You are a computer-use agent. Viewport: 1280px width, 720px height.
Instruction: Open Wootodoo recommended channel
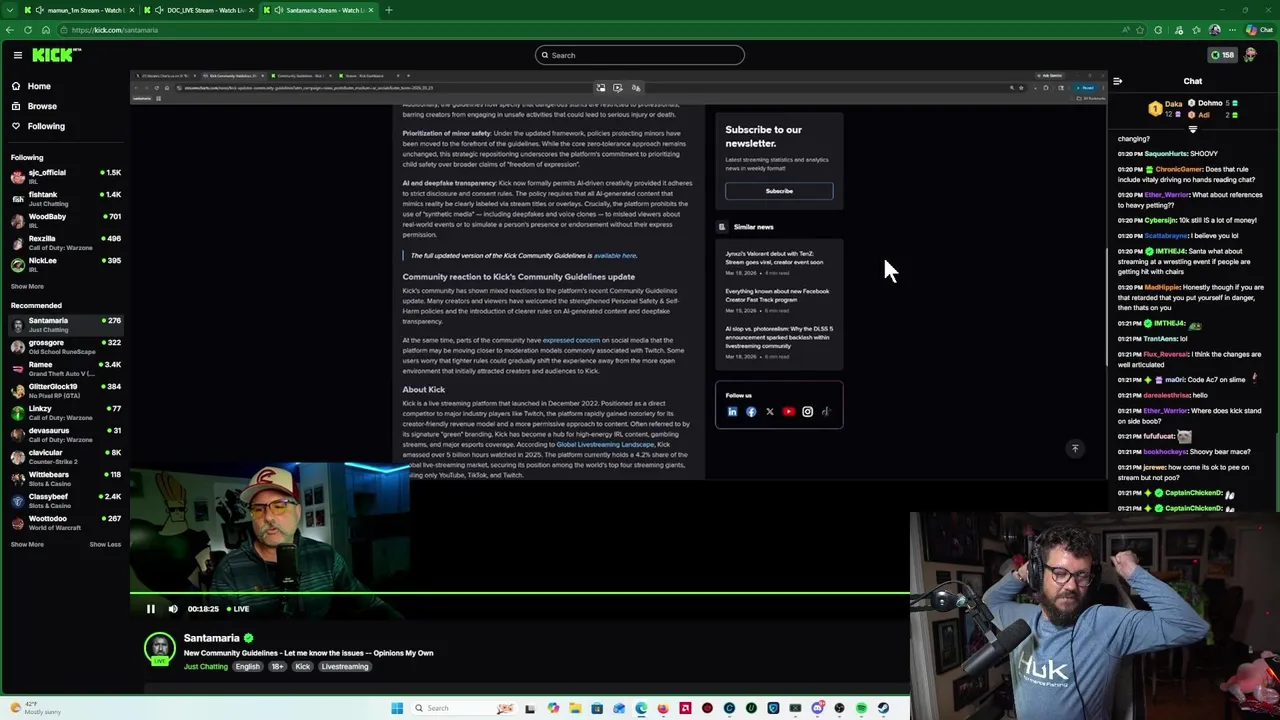(x=65, y=523)
